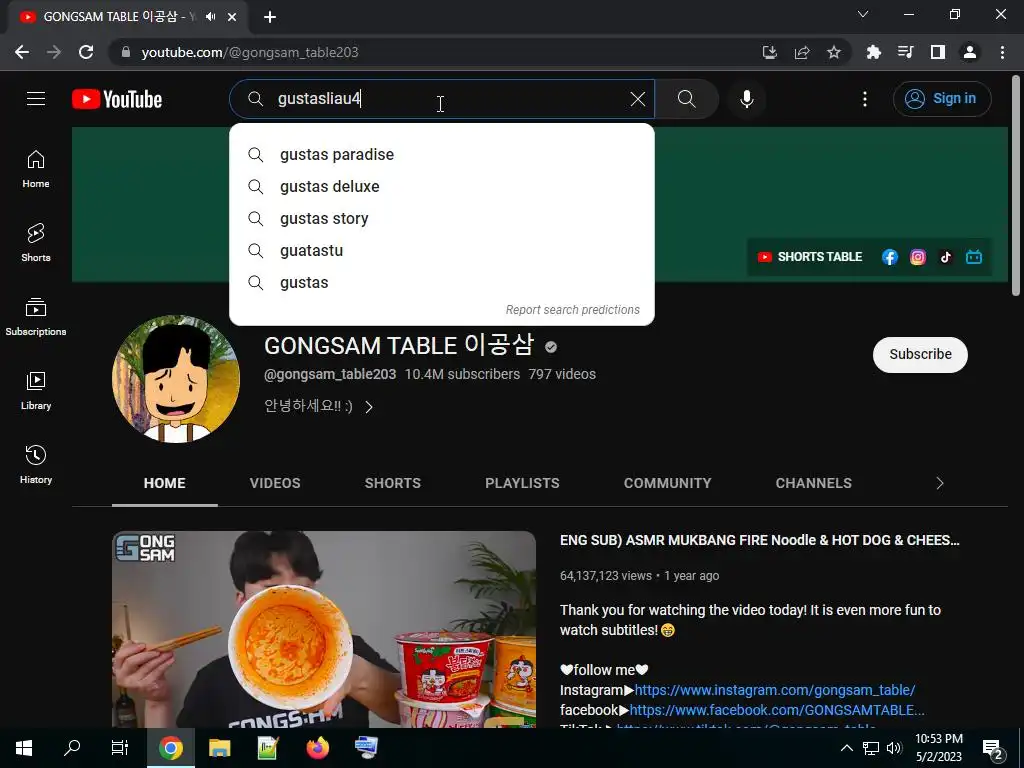The height and width of the screenshot is (768, 1024).
Task: Open the channel's Facebook icon link
Action: 889,257
